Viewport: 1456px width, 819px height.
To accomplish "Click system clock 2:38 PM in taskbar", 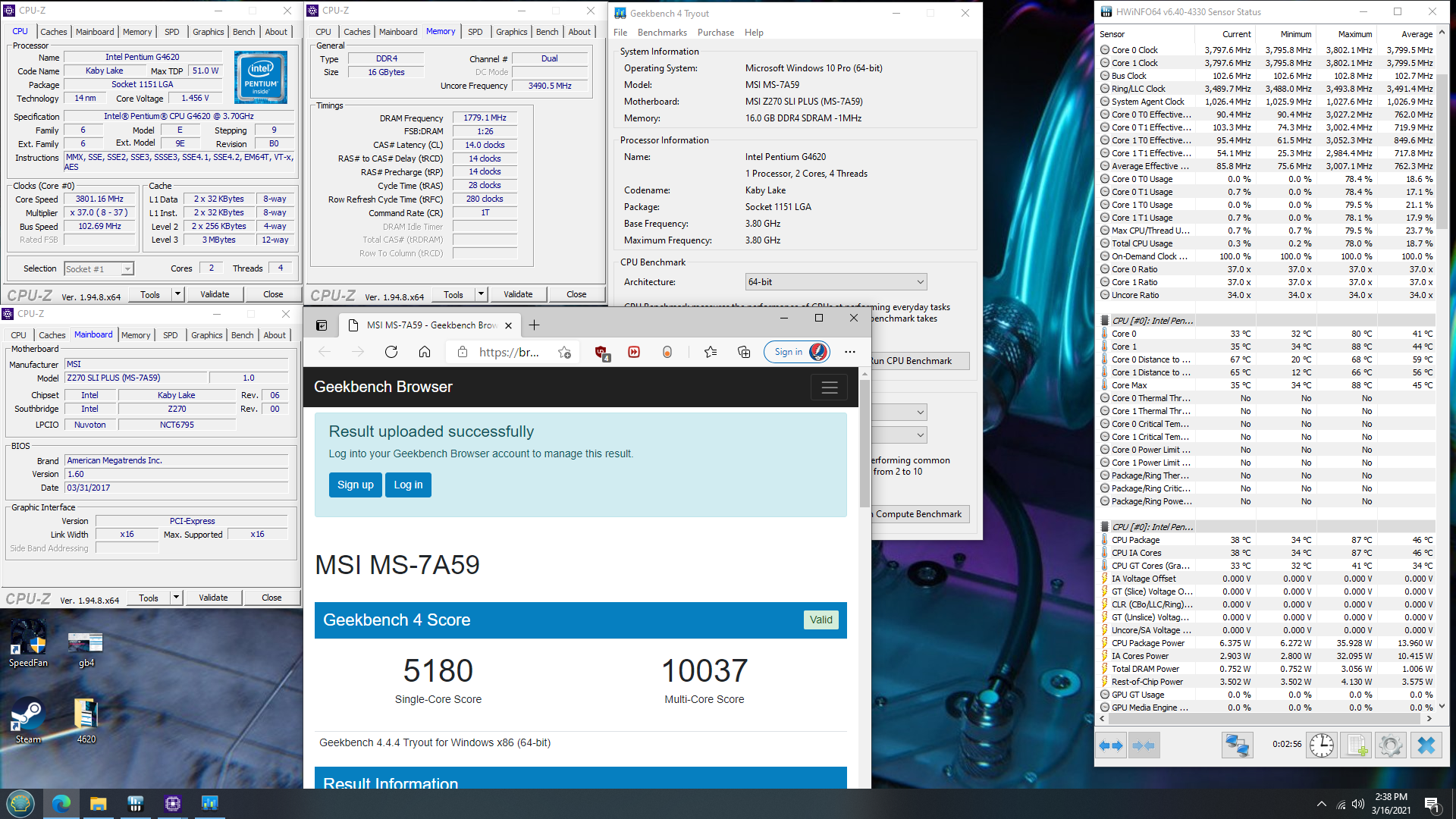I will 1391,797.
